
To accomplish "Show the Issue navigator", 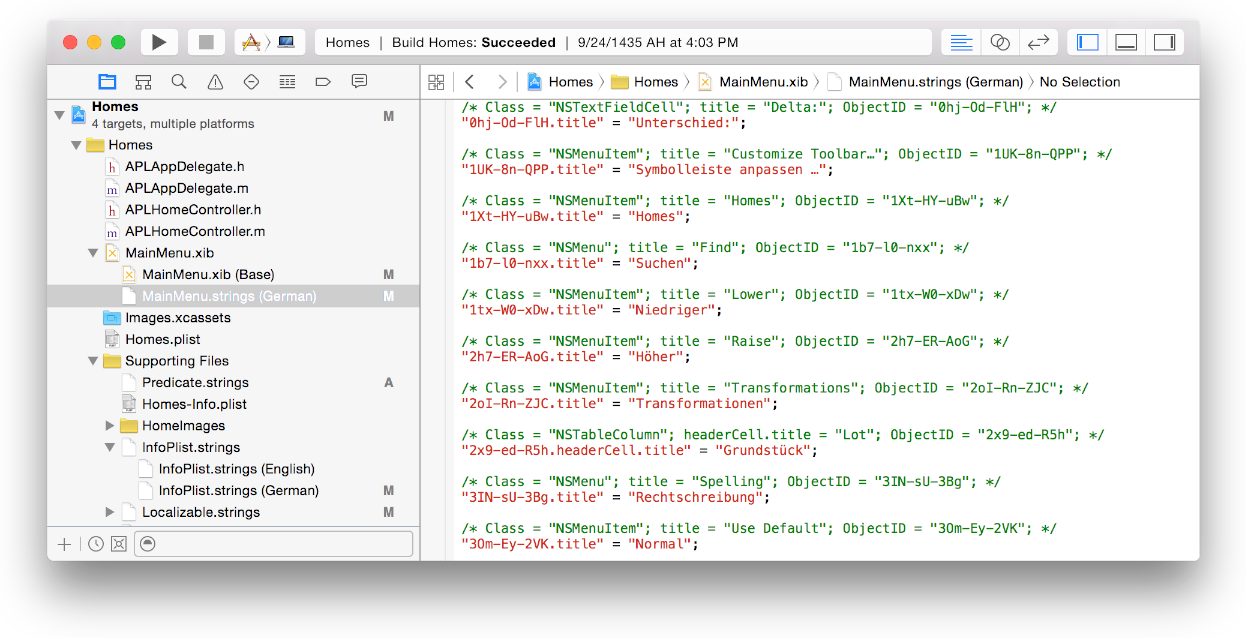I will point(215,83).
